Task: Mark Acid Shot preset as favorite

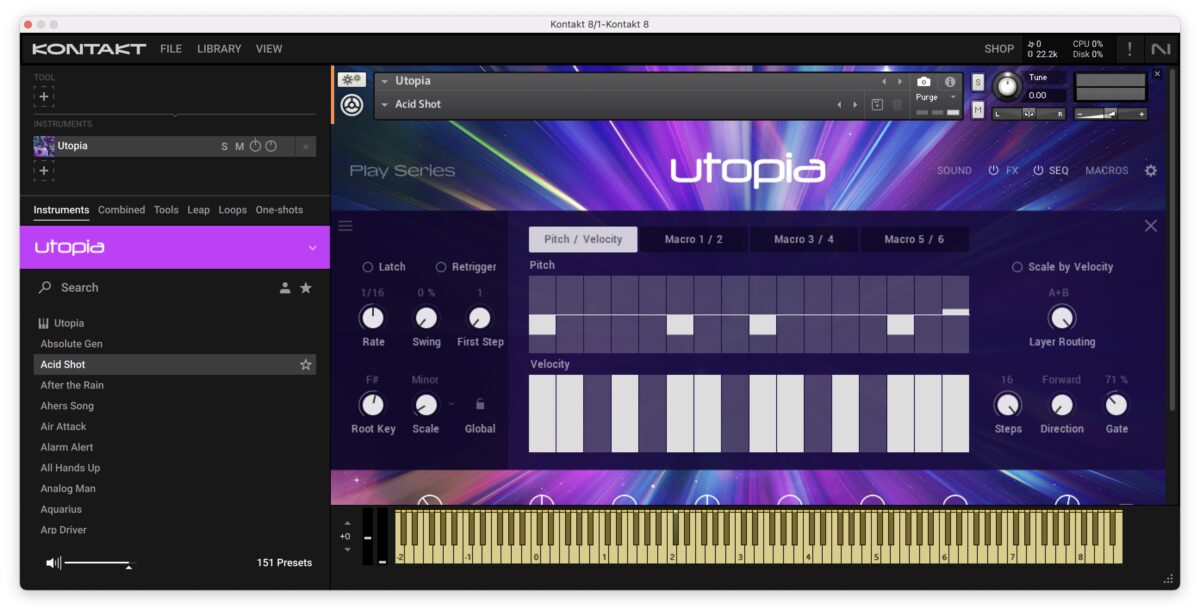Action: tap(306, 365)
